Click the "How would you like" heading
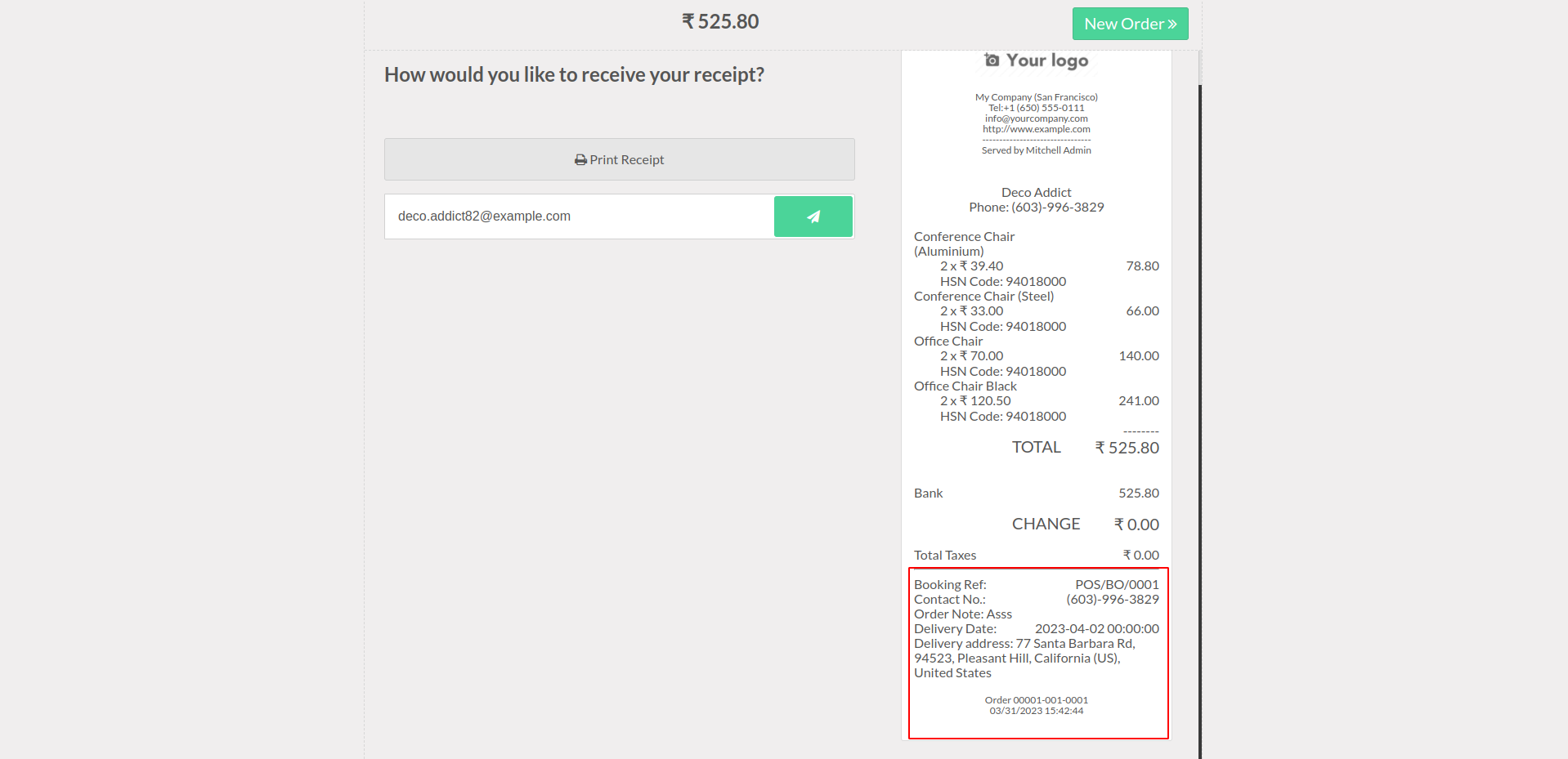This screenshot has width=1568, height=759. (x=574, y=75)
